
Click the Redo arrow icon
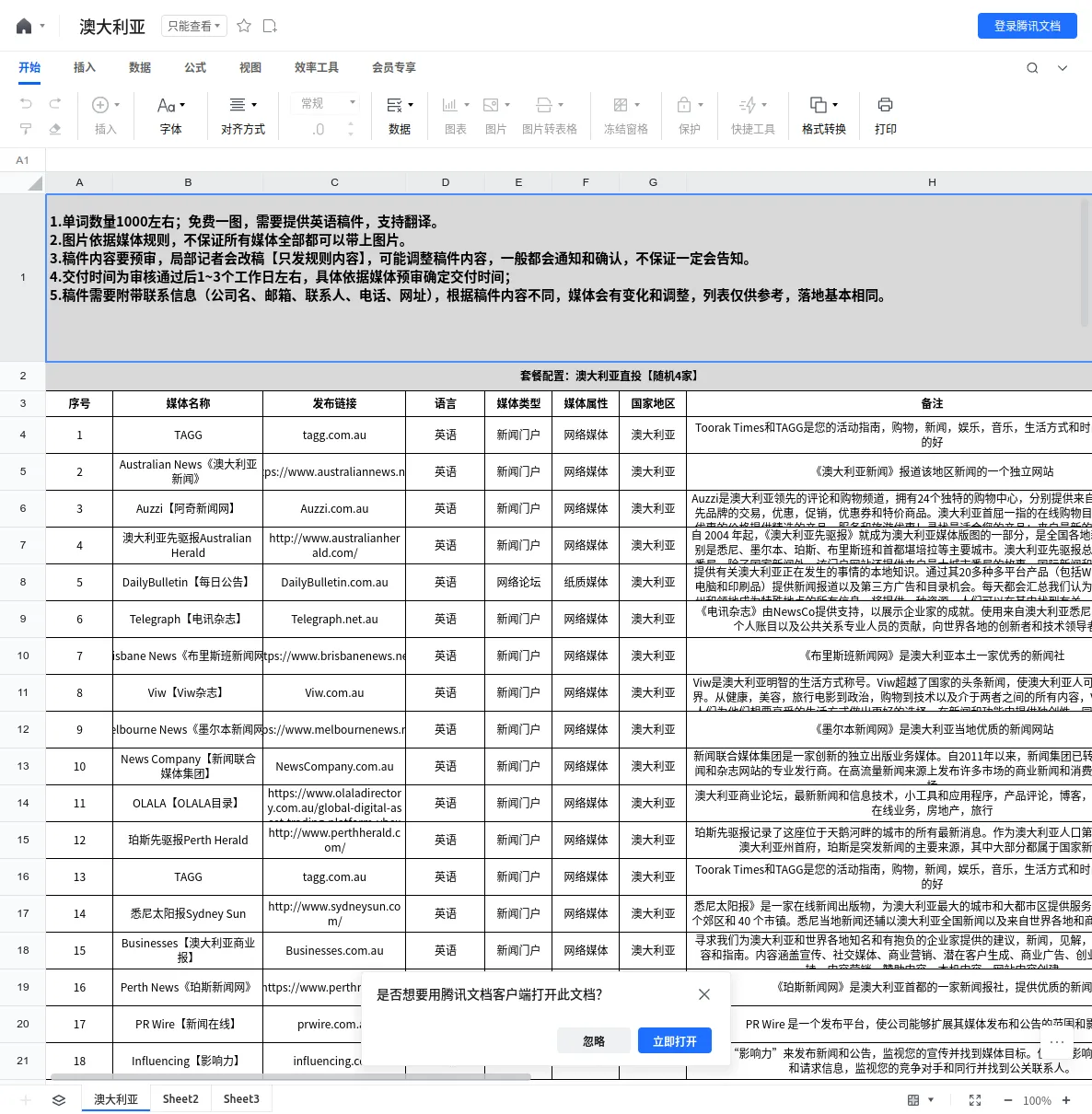(x=55, y=104)
